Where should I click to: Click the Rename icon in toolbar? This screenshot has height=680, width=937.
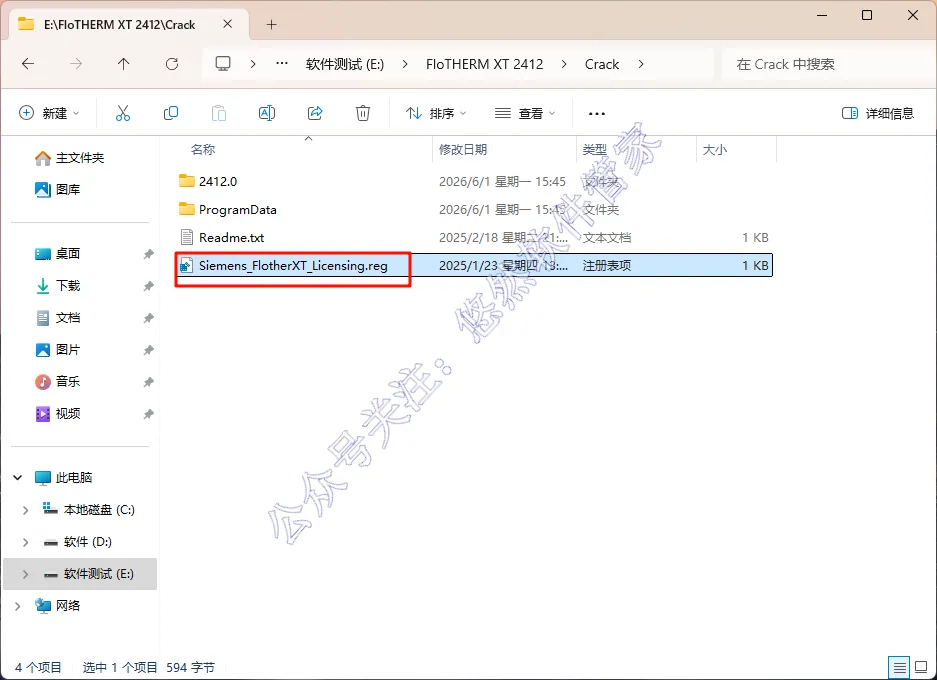click(267, 113)
